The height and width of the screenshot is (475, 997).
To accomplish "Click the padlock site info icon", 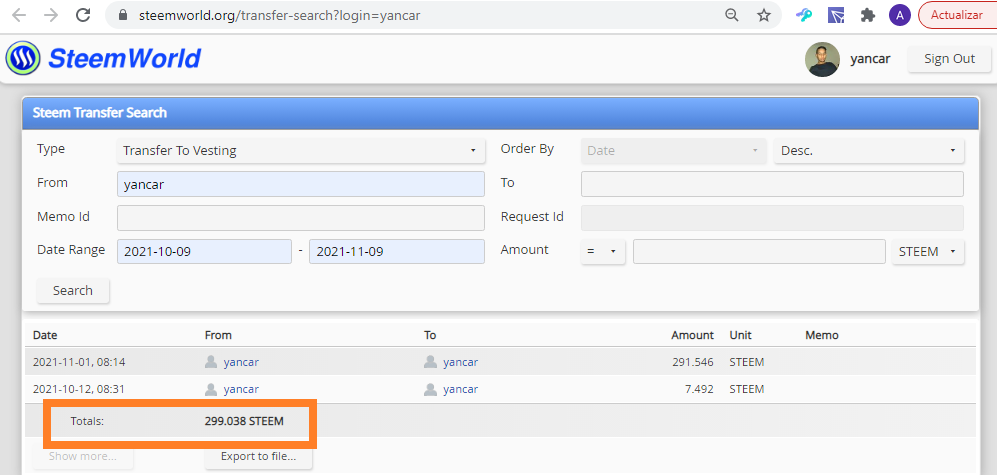I will pos(123,15).
